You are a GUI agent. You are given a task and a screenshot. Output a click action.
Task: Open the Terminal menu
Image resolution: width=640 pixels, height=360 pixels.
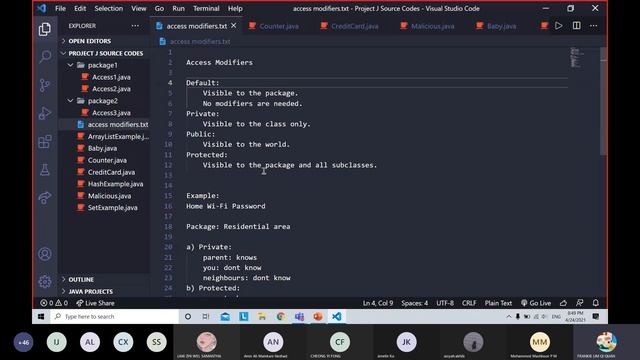(x=206, y=8)
